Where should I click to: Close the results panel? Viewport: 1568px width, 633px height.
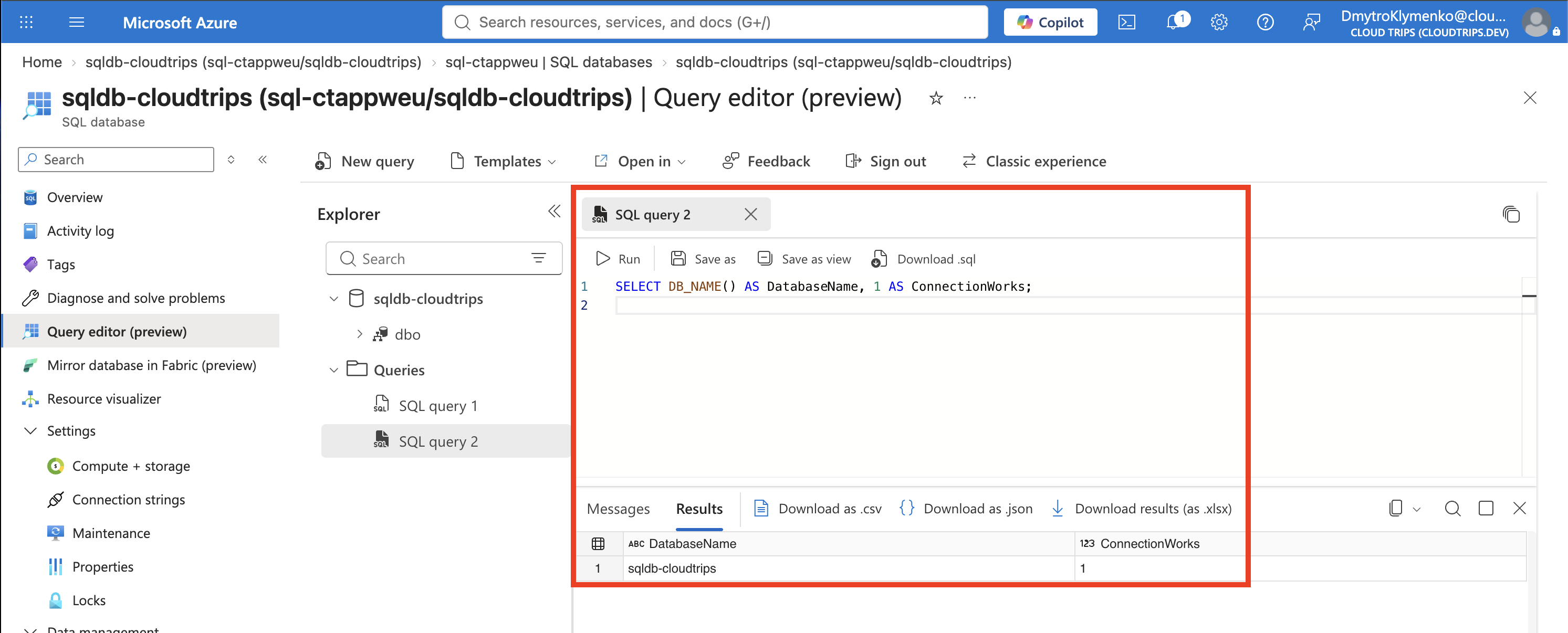(1519, 509)
